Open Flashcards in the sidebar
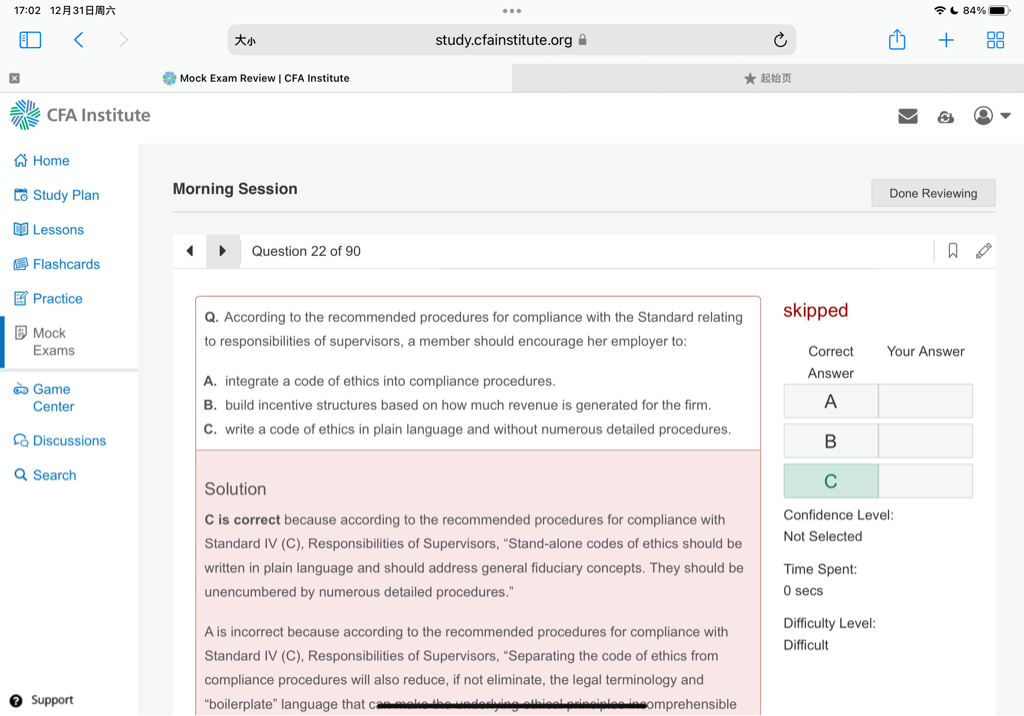Viewport: 1024px width, 716px height. click(x=66, y=264)
